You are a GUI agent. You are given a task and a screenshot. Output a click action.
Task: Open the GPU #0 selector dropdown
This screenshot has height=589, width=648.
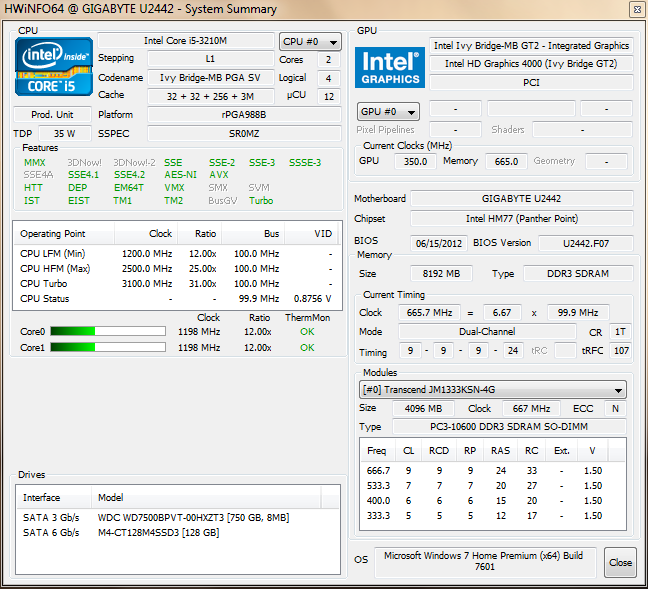click(x=388, y=112)
